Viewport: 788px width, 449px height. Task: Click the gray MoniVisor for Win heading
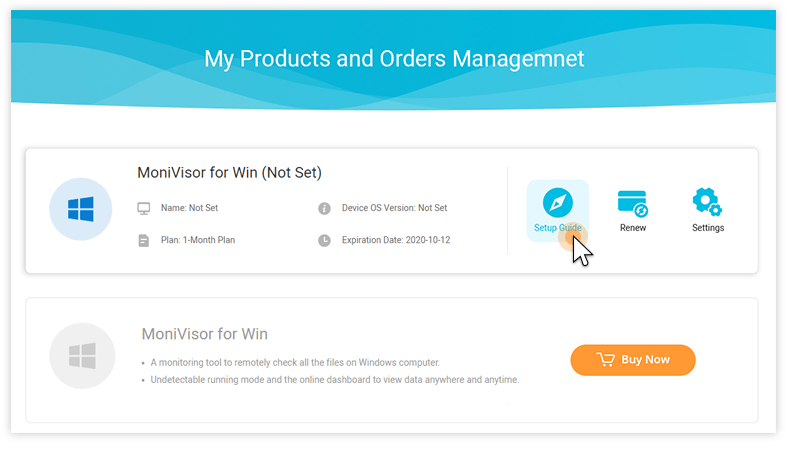click(x=205, y=334)
